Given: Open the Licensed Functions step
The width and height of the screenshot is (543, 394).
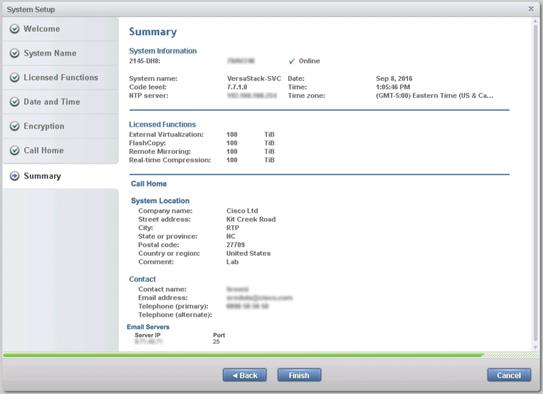Looking at the screenshot, I should [x=60, y=77].
